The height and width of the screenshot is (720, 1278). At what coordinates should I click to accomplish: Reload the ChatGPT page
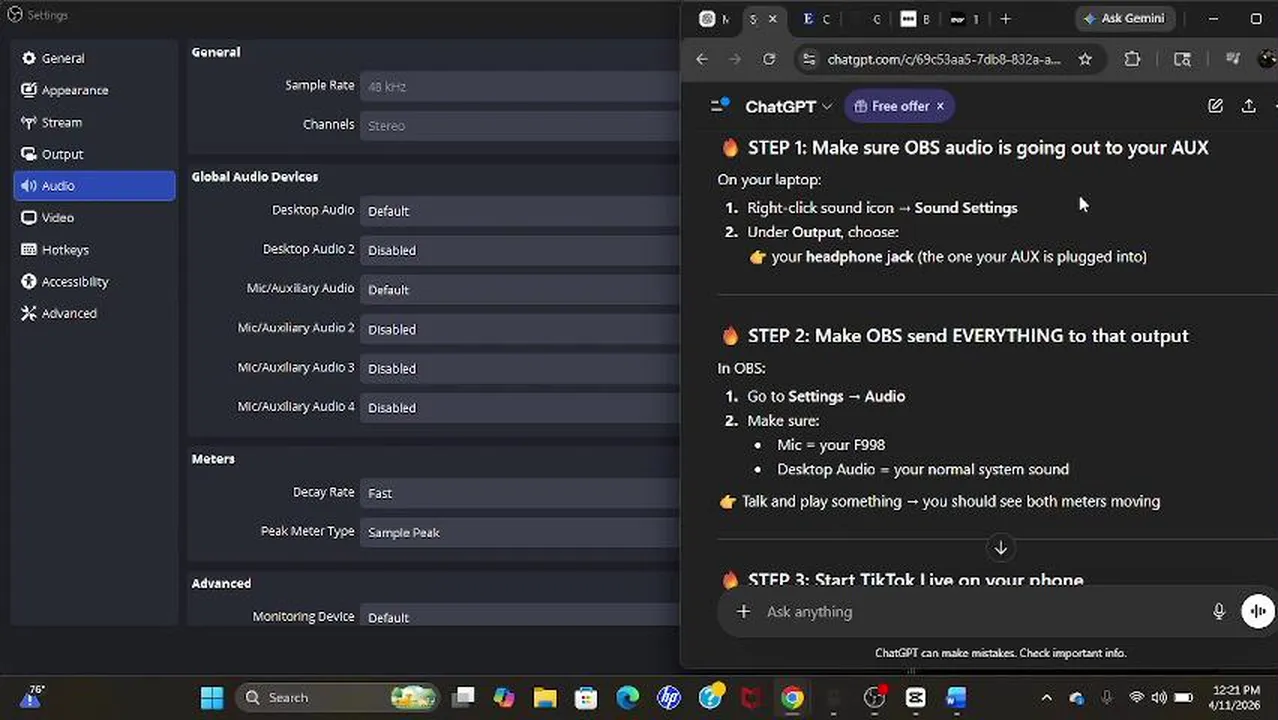point(769,59)
